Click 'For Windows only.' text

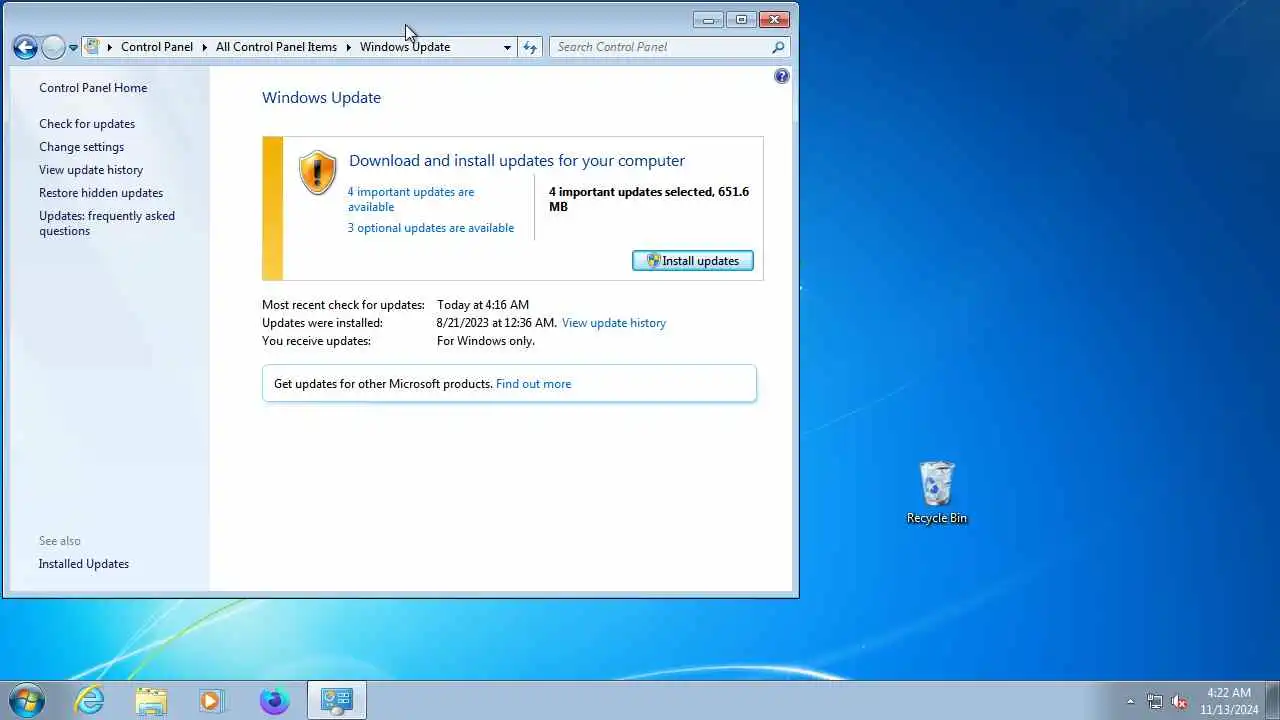[486, 341]
